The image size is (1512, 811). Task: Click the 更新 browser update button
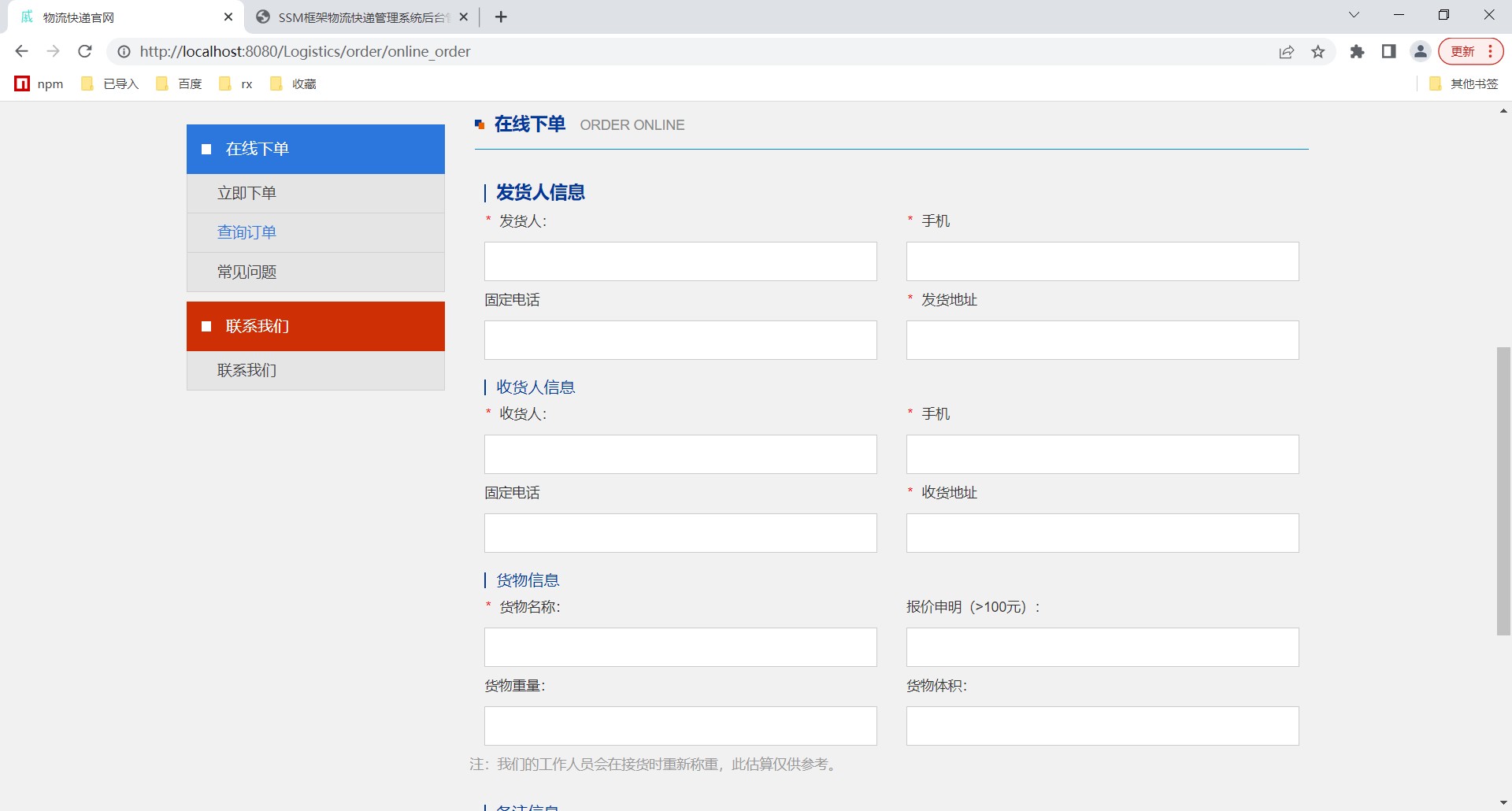[1463, 51]
